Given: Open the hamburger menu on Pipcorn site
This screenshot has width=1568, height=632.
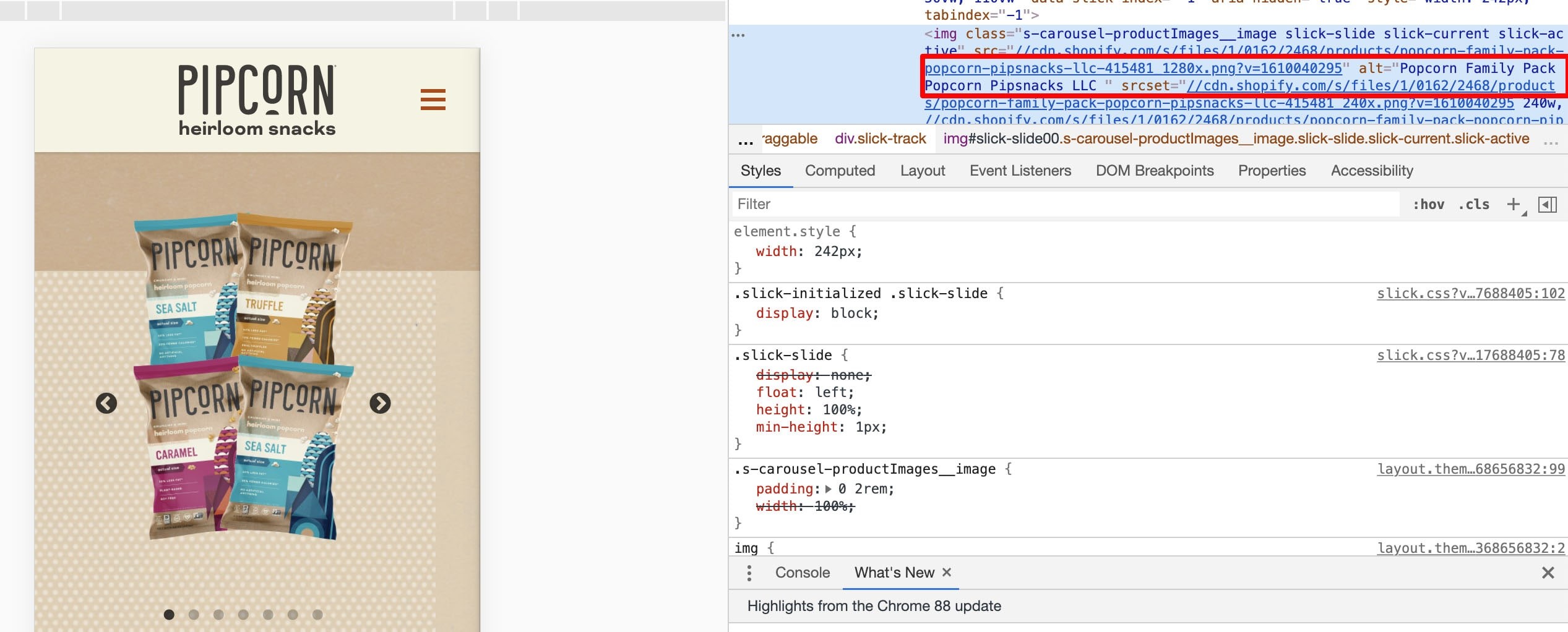Looking at the screenshot, I should (433, 100).
